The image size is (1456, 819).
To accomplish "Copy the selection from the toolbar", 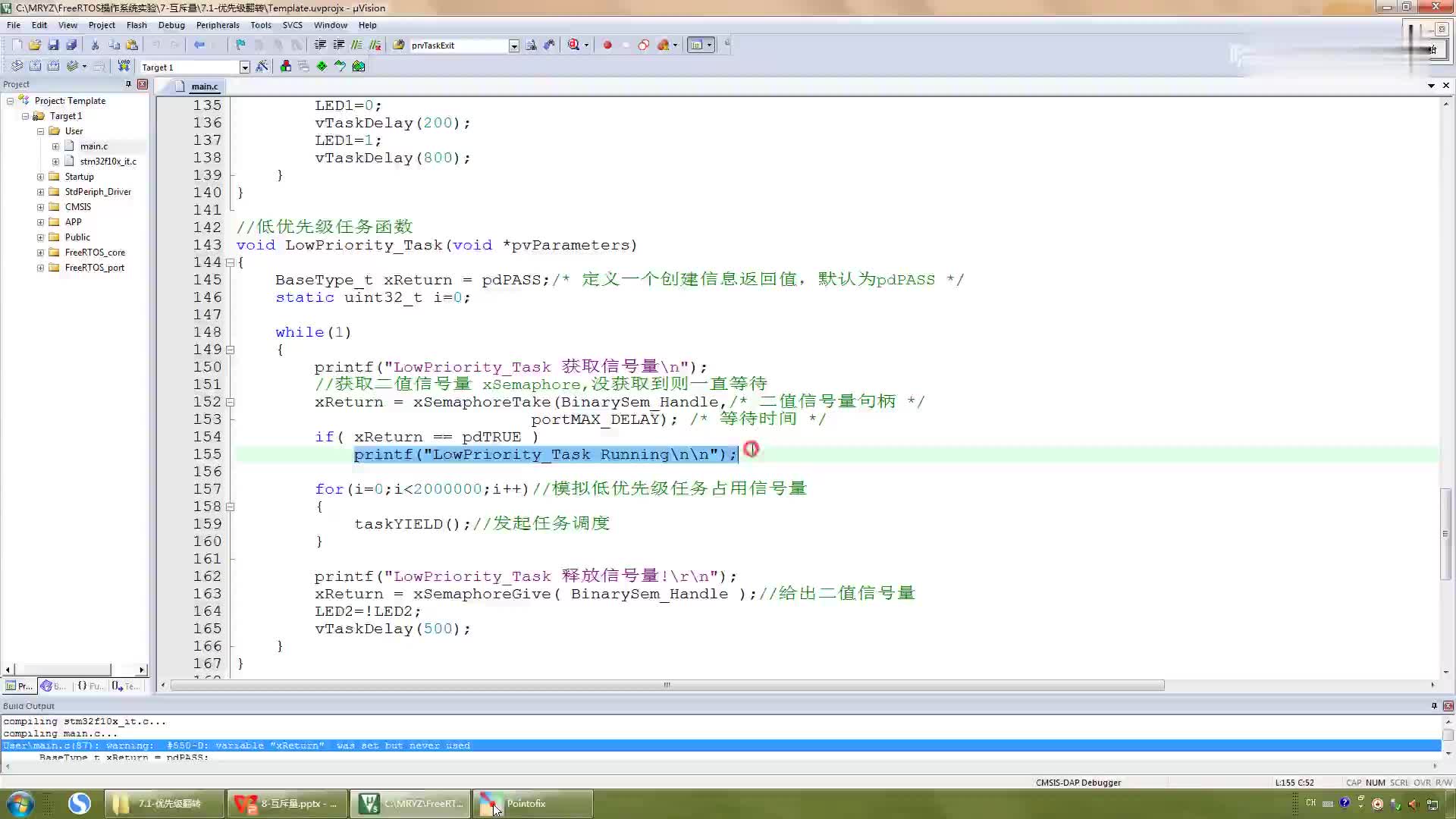I will (x=114, y=45).
